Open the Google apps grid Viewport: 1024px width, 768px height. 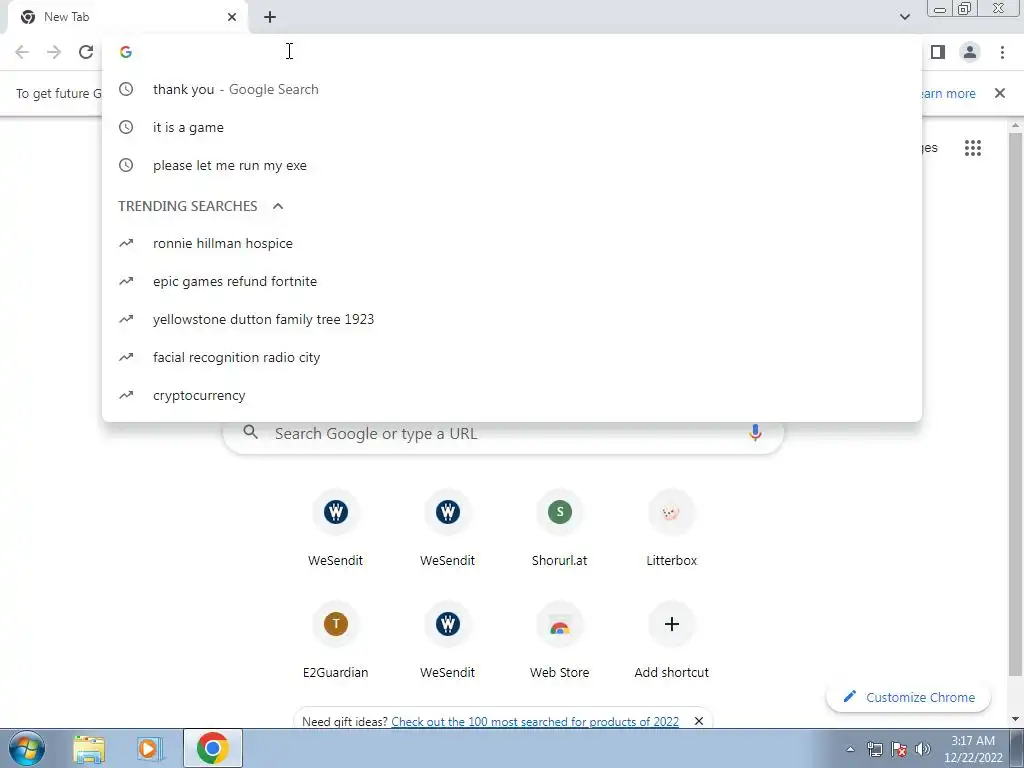(972, 148)
